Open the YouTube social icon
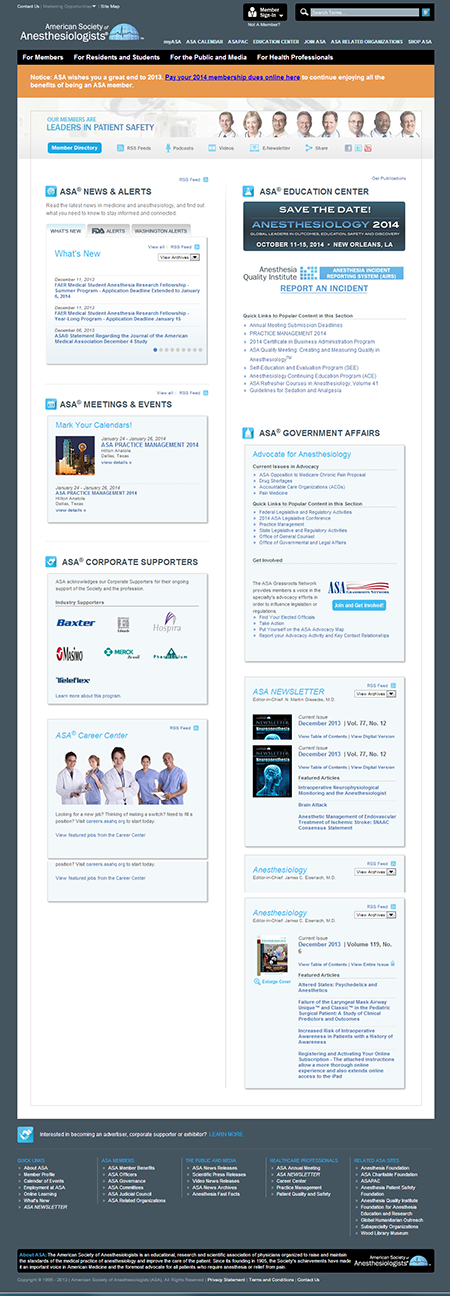The height and width of the screenshot is (1296, 450). click(369, 148)
